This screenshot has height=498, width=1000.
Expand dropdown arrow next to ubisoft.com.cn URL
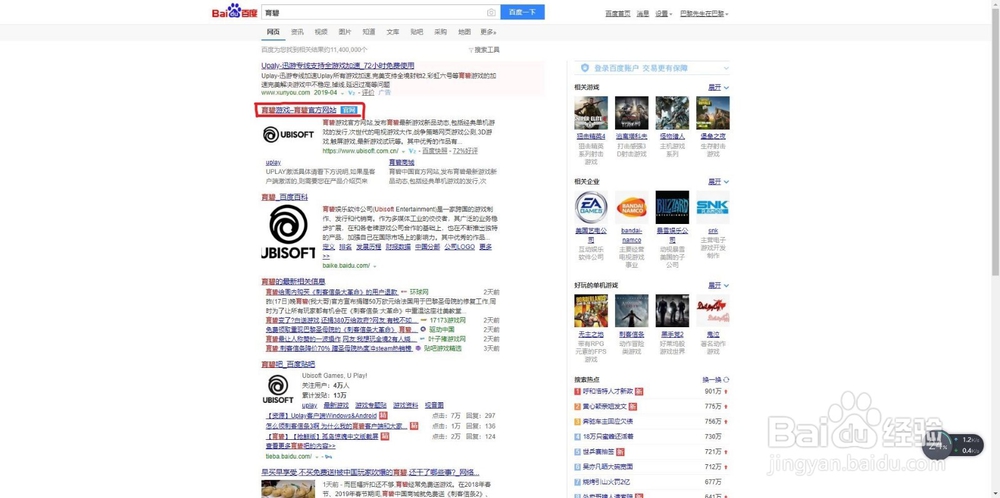403,151
